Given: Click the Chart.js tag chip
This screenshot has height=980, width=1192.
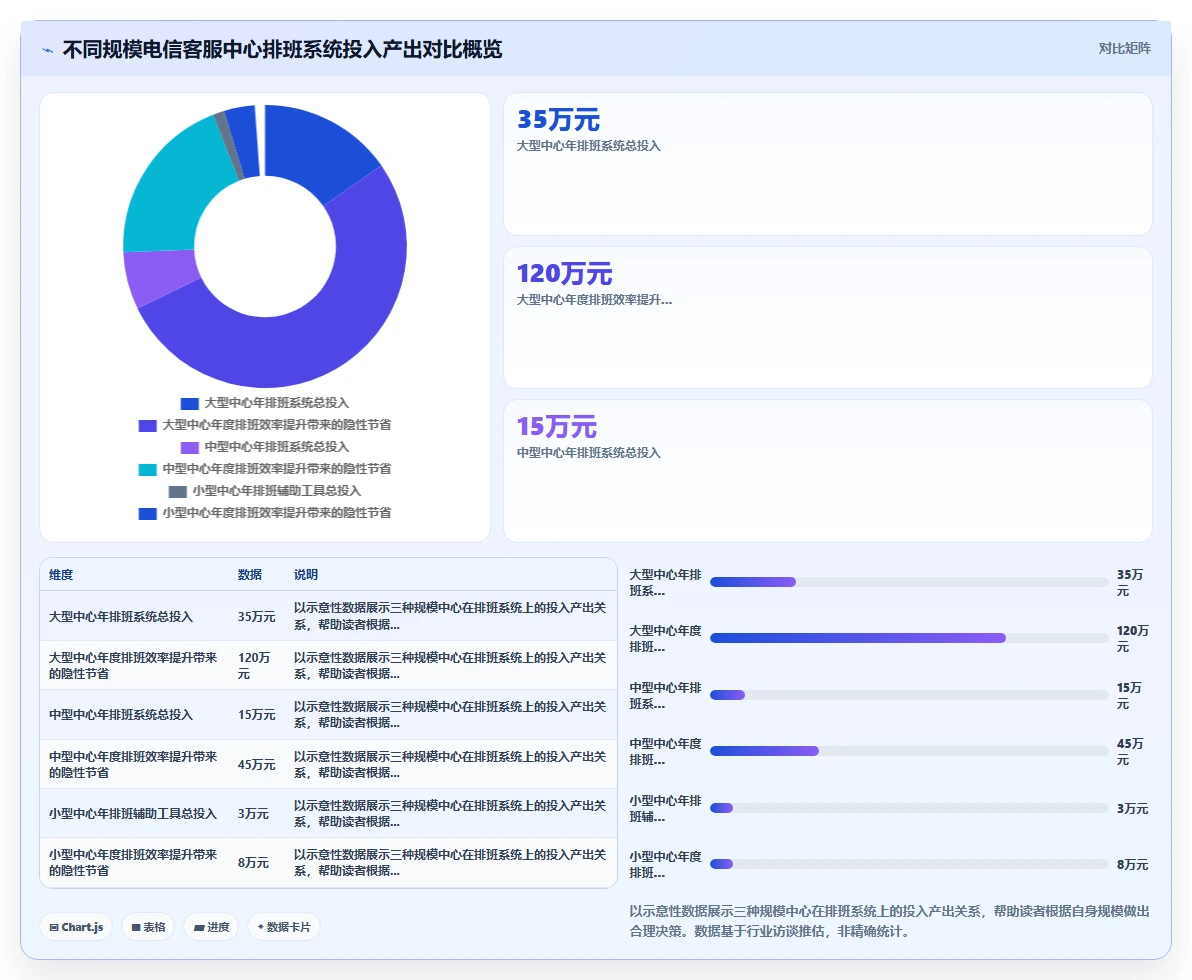Looking at the screenshot, I should click(76, 927).
